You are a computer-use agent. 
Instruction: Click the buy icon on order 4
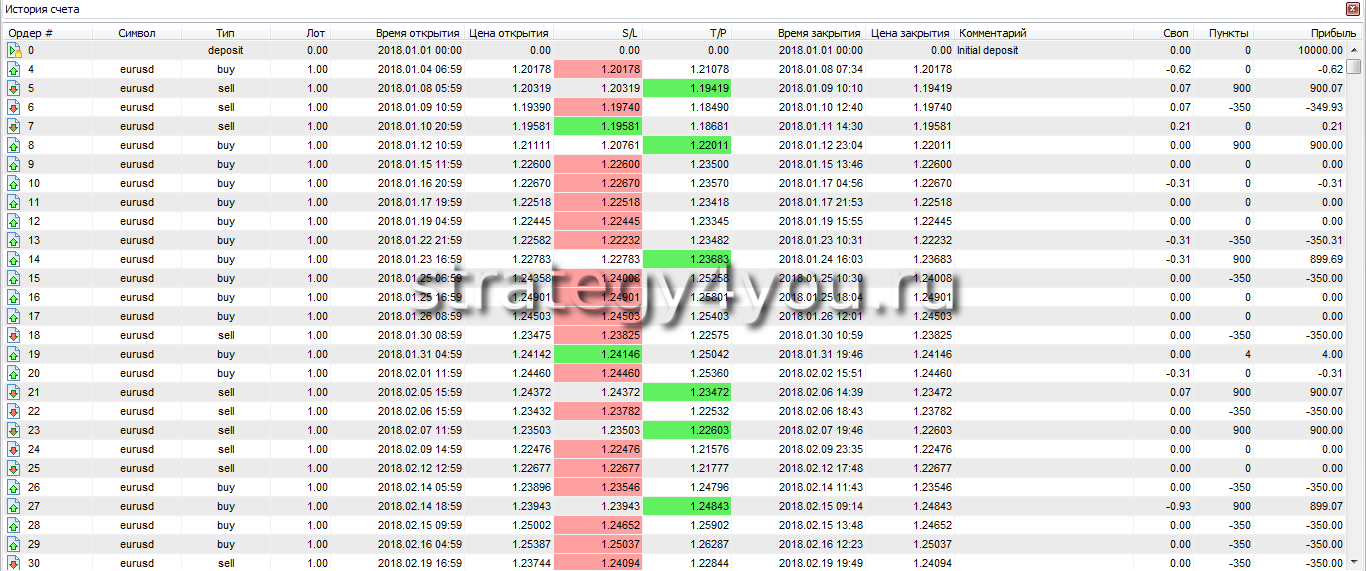tap(14, 70)
